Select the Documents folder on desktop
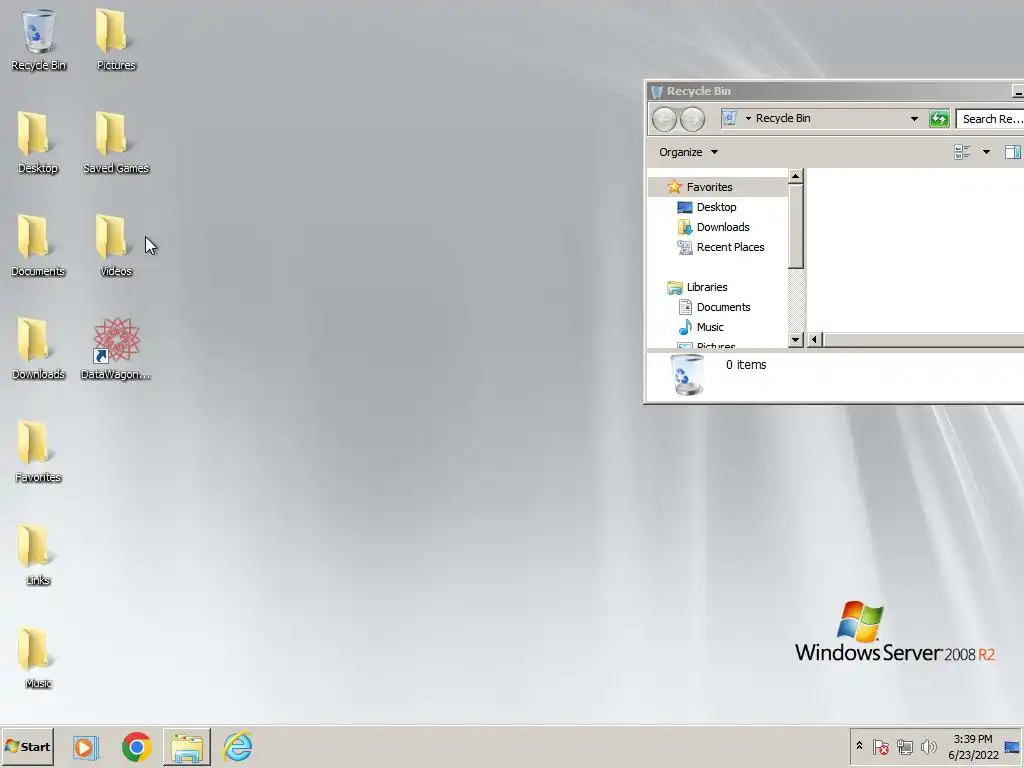The image size is (1024, 768). (37, 246)
